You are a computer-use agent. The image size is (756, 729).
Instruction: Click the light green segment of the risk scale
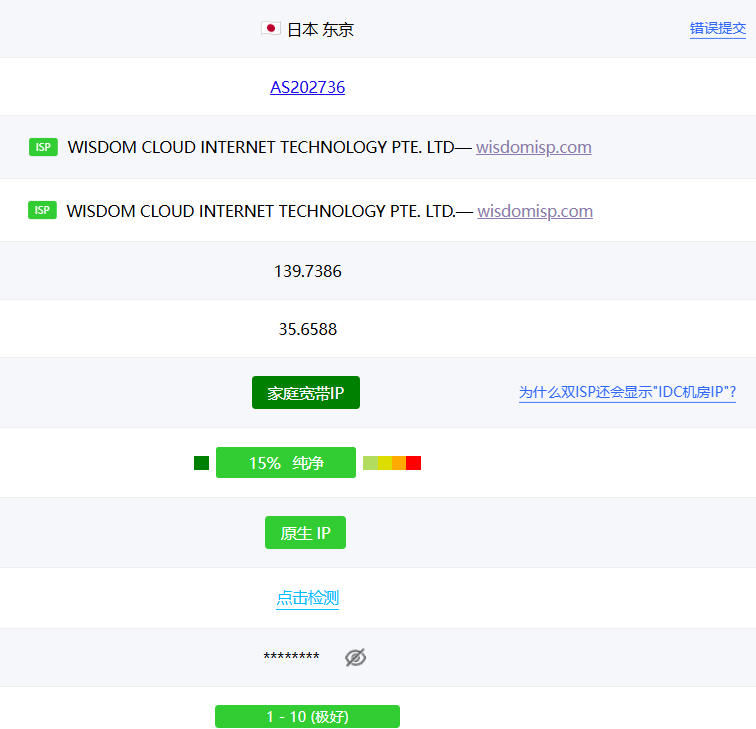tap(370, 463)
